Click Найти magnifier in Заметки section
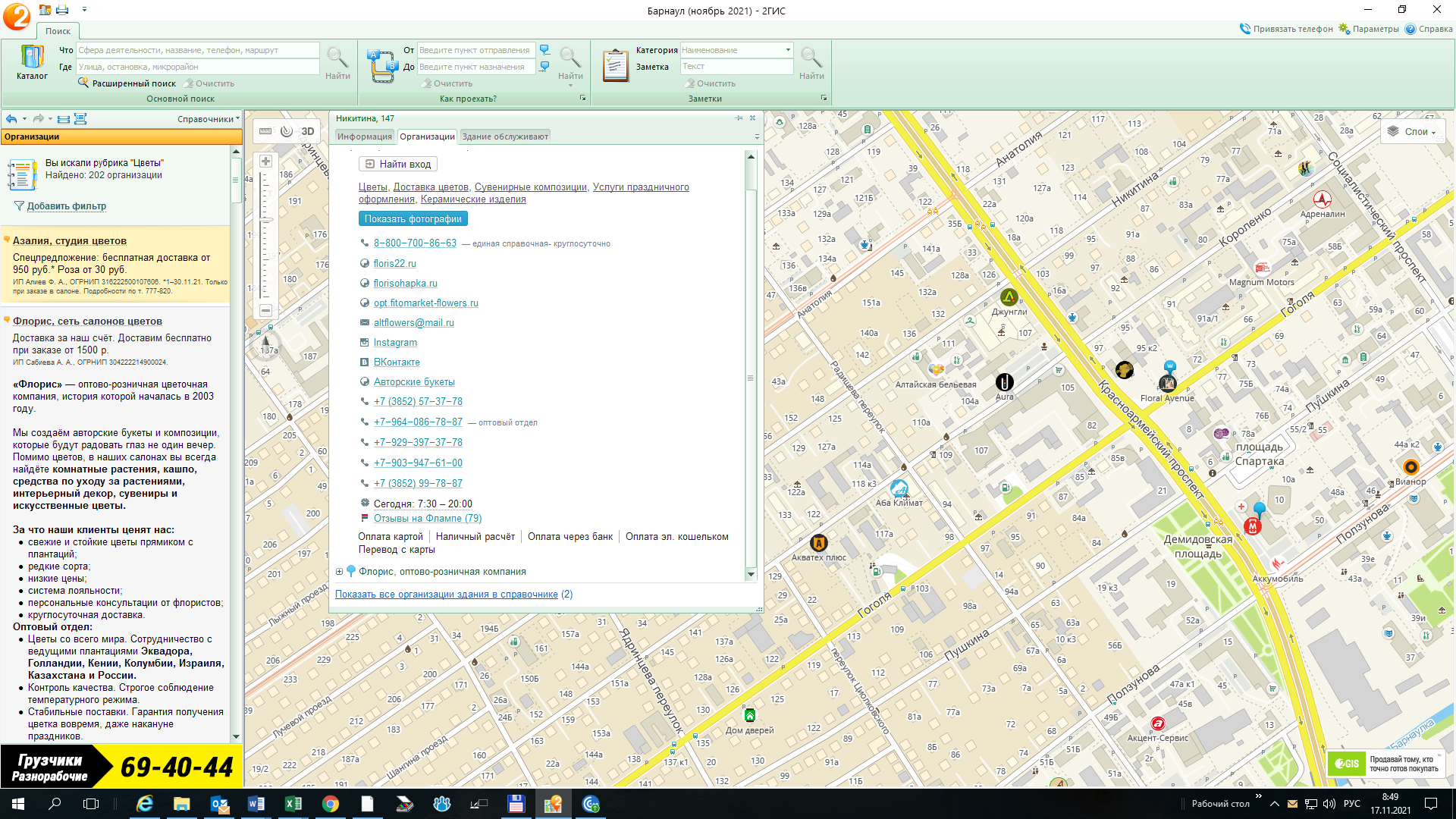The height and width of the screenshot is (819, 1456). click(x=811, y=62)
